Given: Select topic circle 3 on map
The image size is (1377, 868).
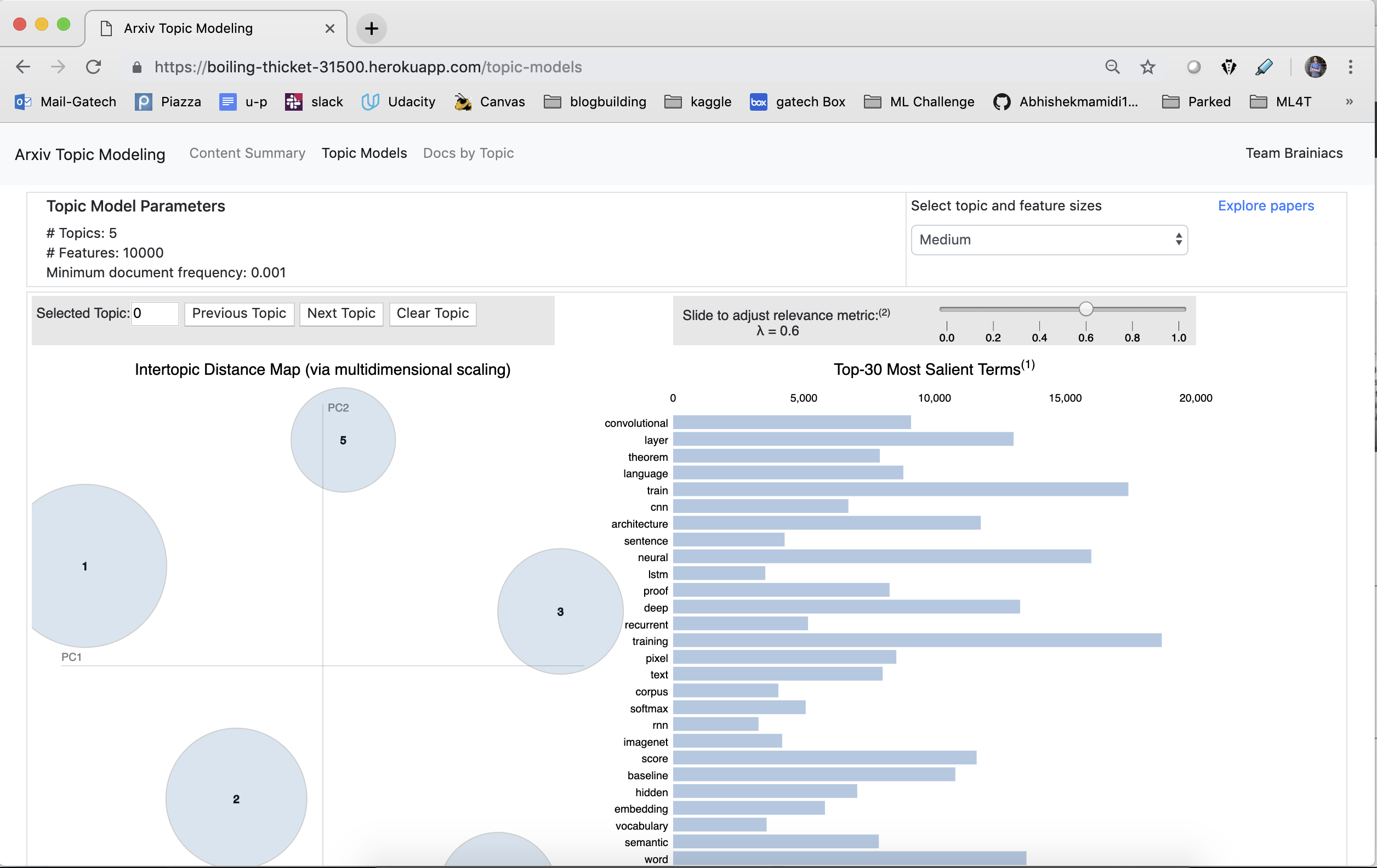Looking at the screenshot, I should coord(560,611).
